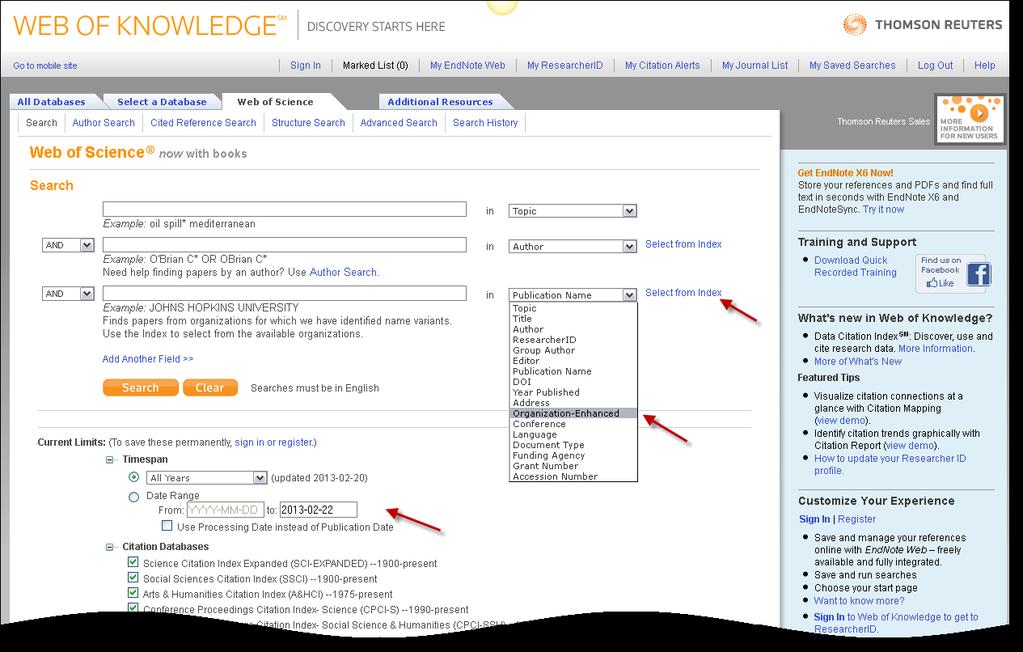The width and height of the screenshot is (1023, 652).
Task: Click the Sign In link in top bar
Action: 305,65
